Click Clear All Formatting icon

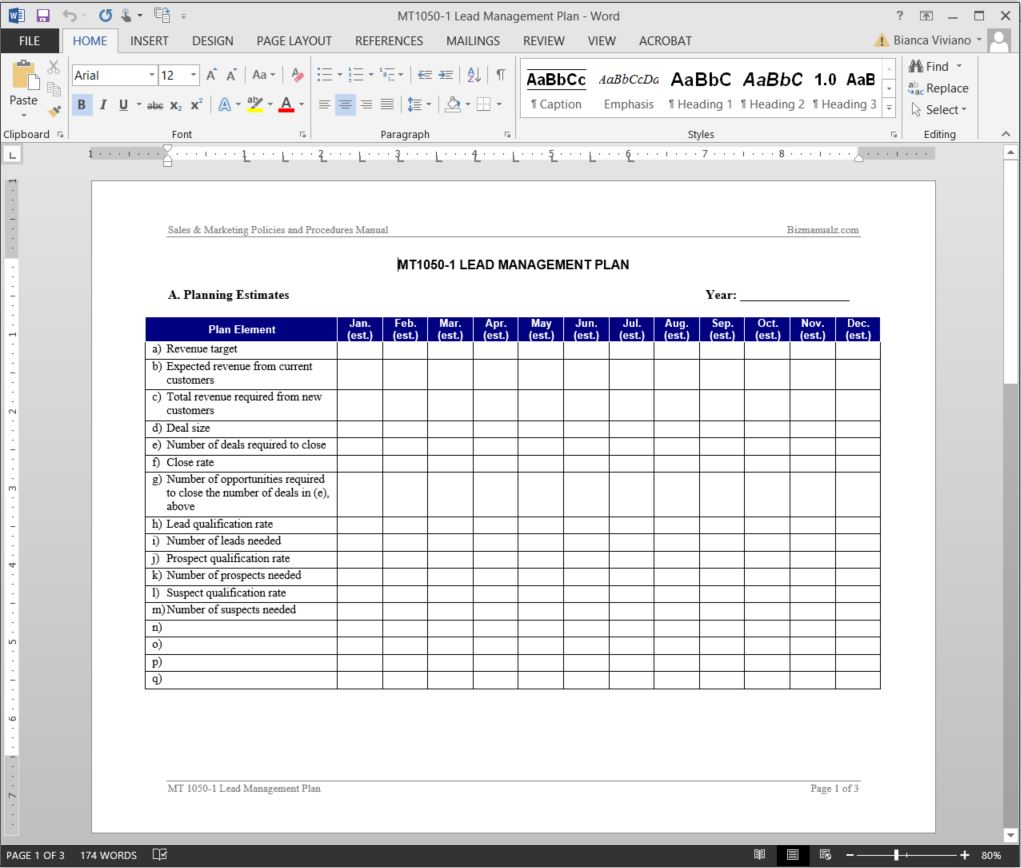(x=297, y=75)
